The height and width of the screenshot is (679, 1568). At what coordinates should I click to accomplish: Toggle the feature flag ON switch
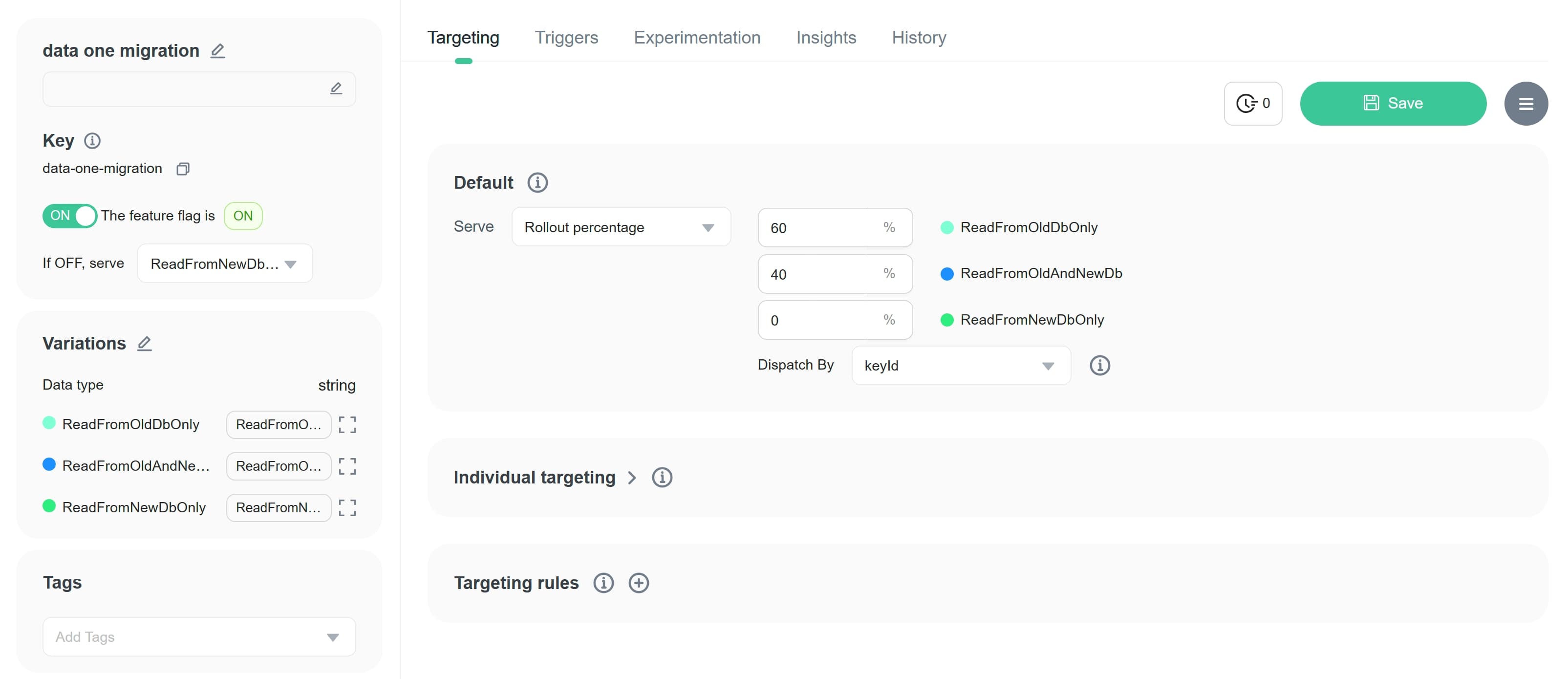[x=70, y=216]
